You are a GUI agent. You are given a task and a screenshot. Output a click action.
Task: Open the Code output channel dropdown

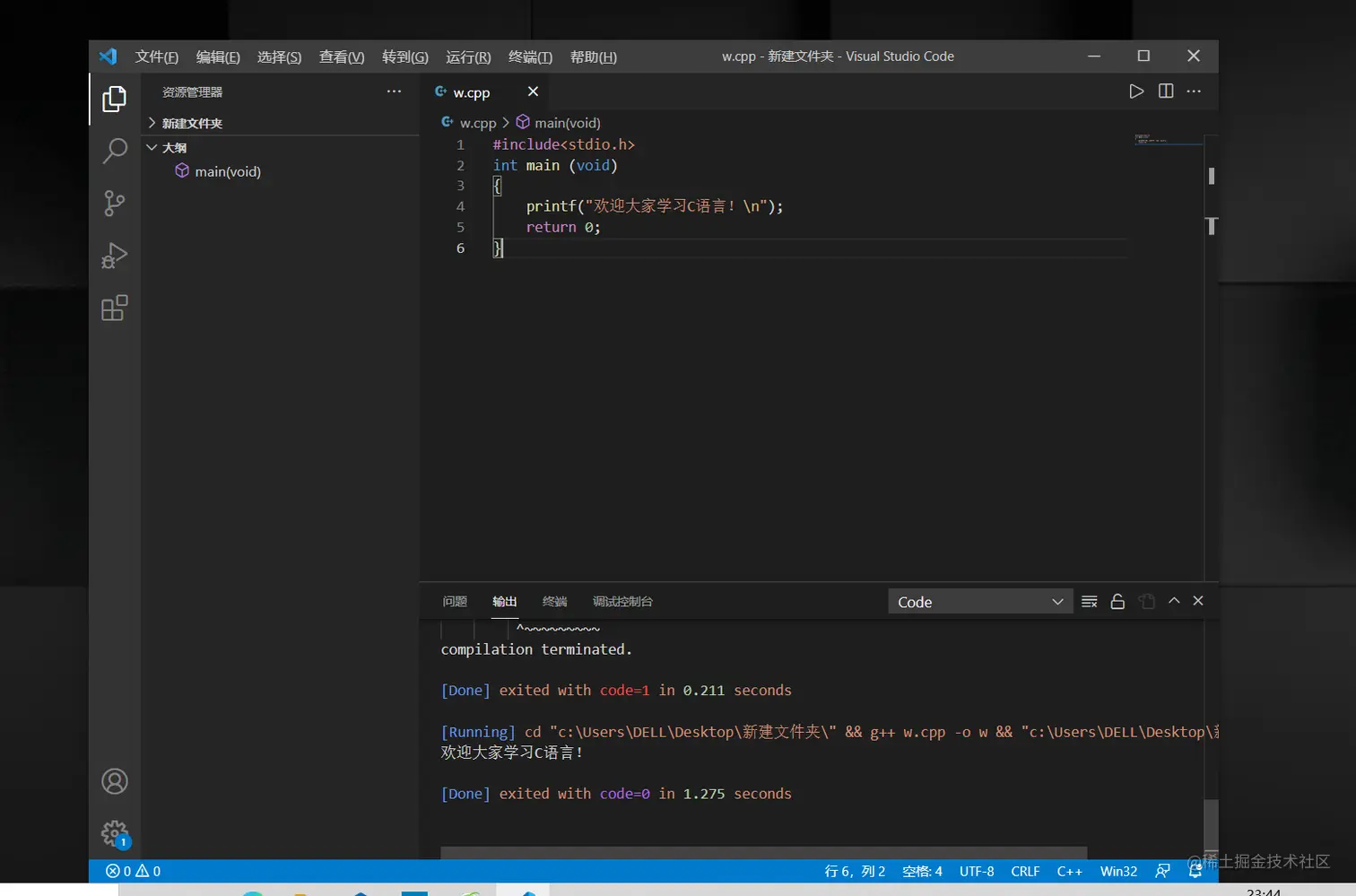tap(979, 602)
